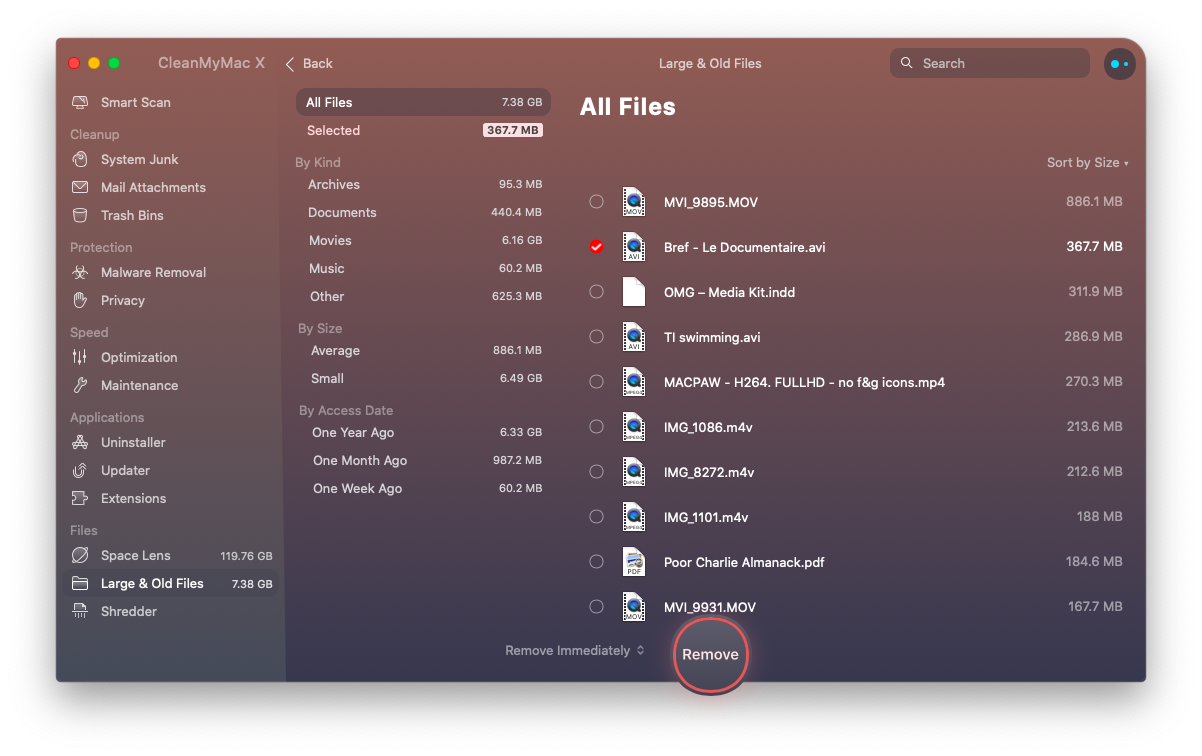Click the All Files heading
1202x756 pixels.
(628, 107)
